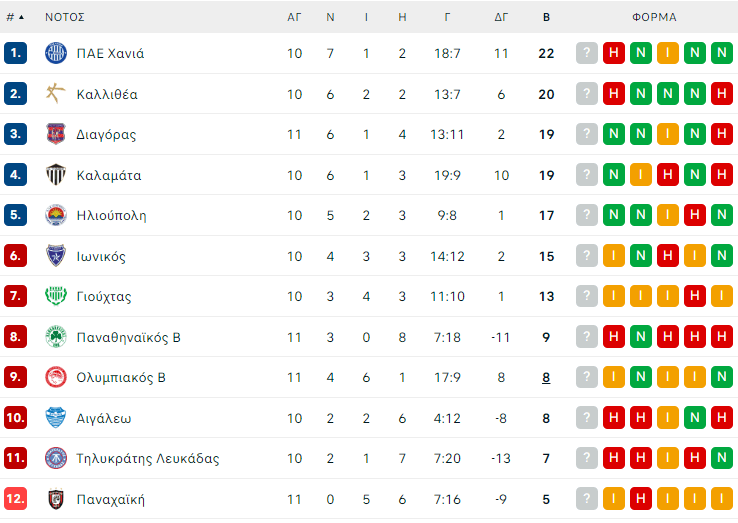Sort table by the # rank column
Image resolution: width=738 pixels, height=523 pixels.
tap(15, 17)
